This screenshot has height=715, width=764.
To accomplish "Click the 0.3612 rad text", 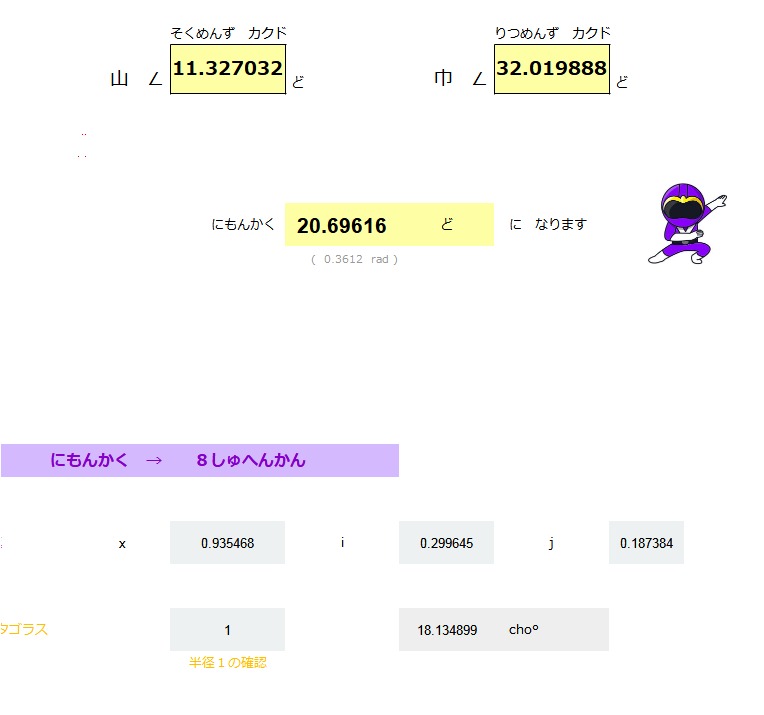I will pos(355,259).
